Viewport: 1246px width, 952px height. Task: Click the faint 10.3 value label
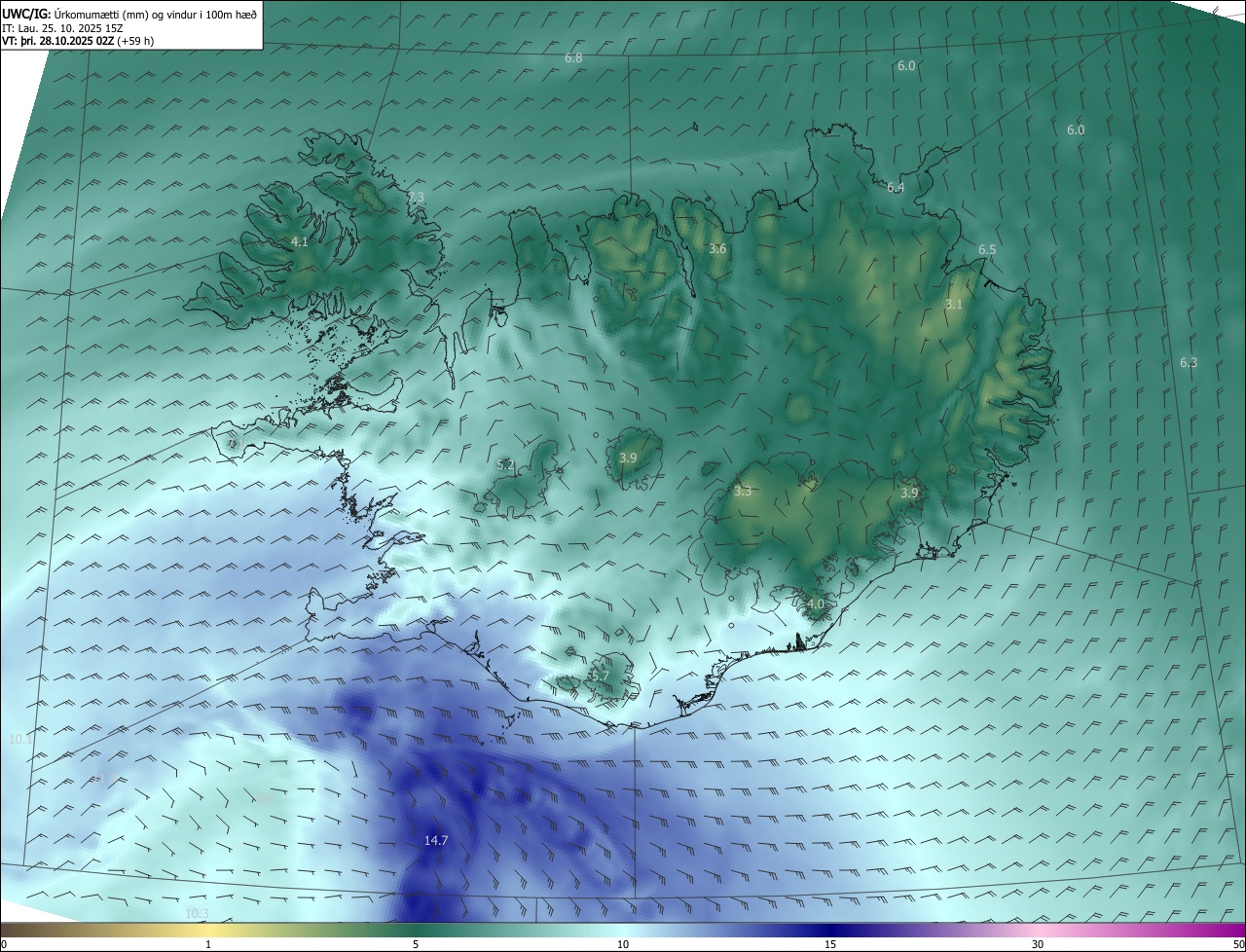pyautogui.click(x=197, y=913)
